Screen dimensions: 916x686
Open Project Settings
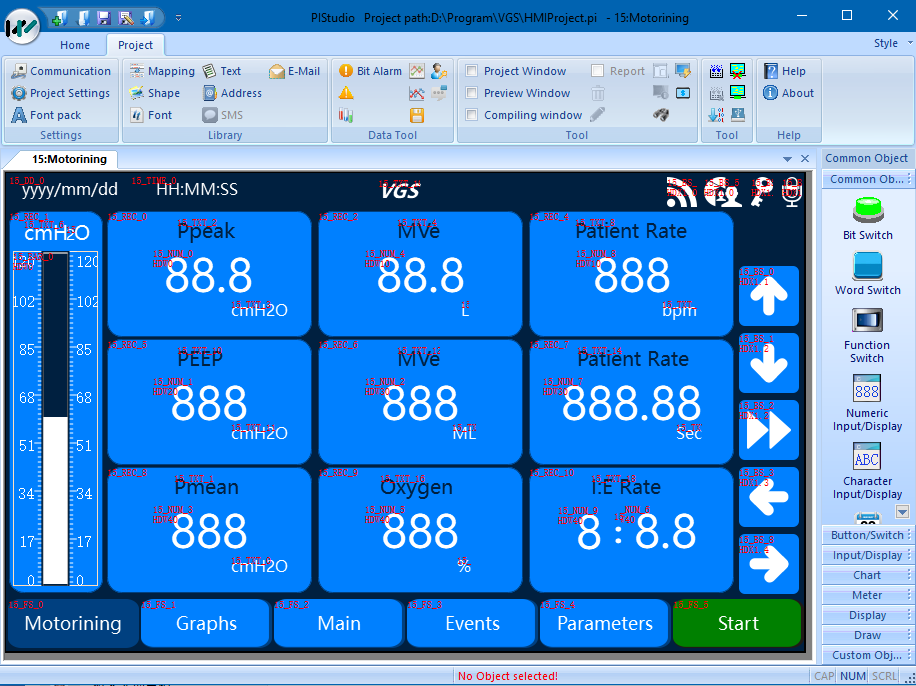61,93
